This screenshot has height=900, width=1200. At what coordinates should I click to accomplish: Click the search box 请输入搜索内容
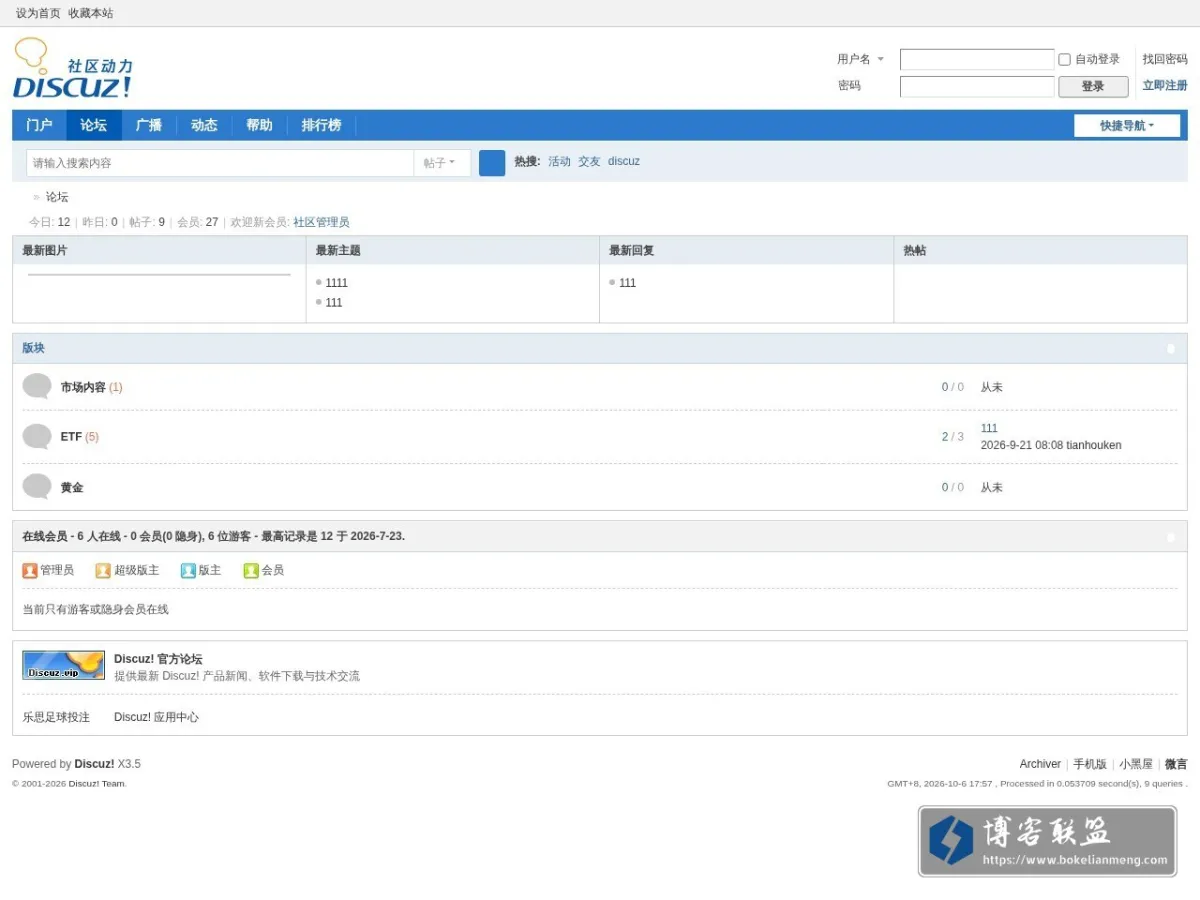pos(220,163)
